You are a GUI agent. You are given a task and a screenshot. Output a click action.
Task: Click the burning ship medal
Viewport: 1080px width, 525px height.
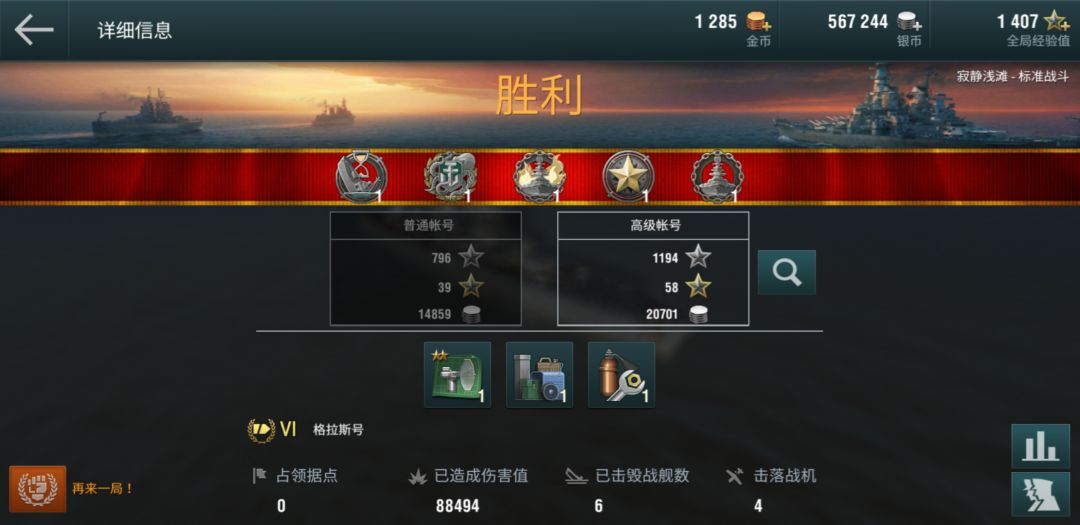coord(539,177)
